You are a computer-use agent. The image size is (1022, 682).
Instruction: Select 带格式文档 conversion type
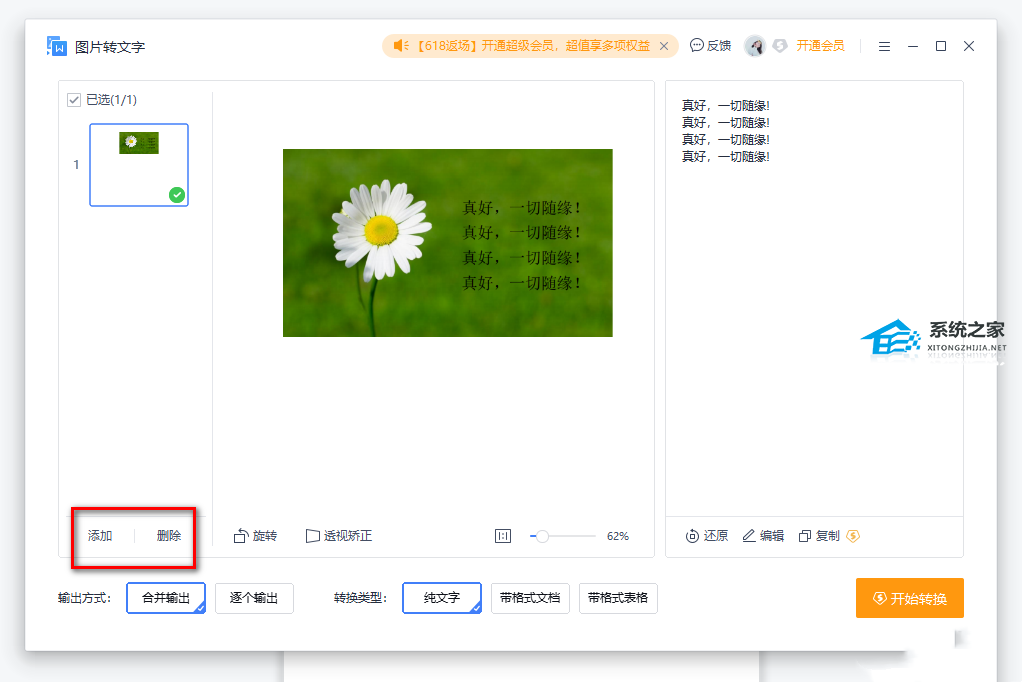tap(530, 598)
